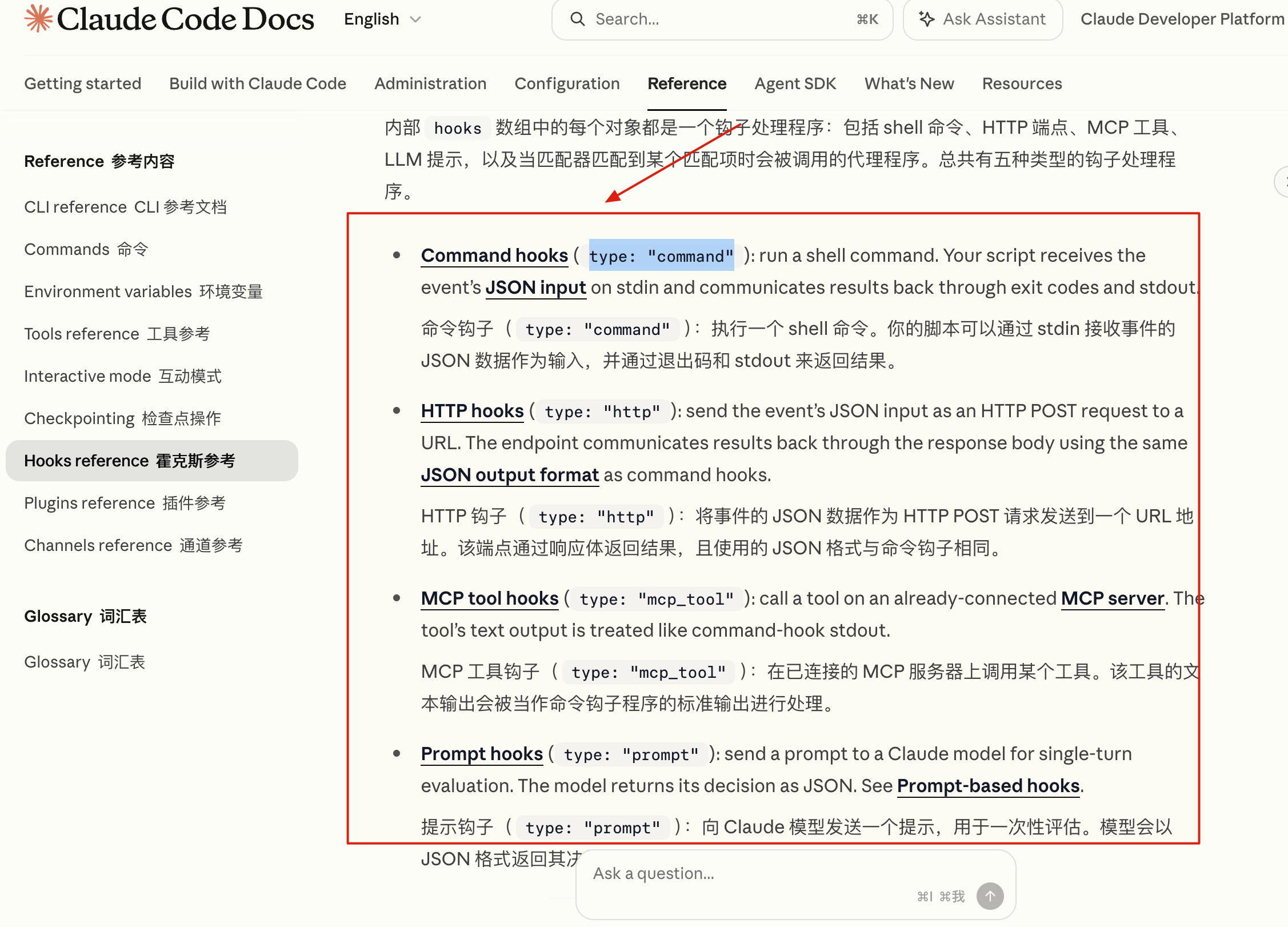This screenshot has height=927, width=1288.
Task: Follow the Command hooks link
Action: click(494, 255)
